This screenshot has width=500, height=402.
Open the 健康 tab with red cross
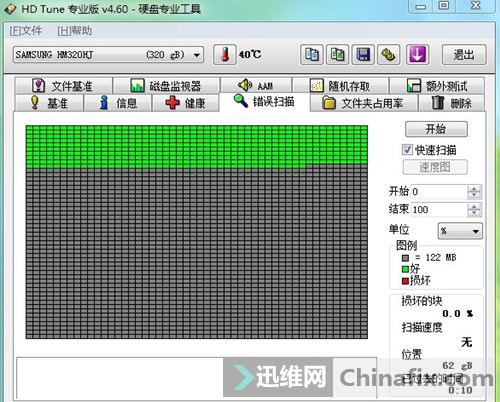coord(185,103)
